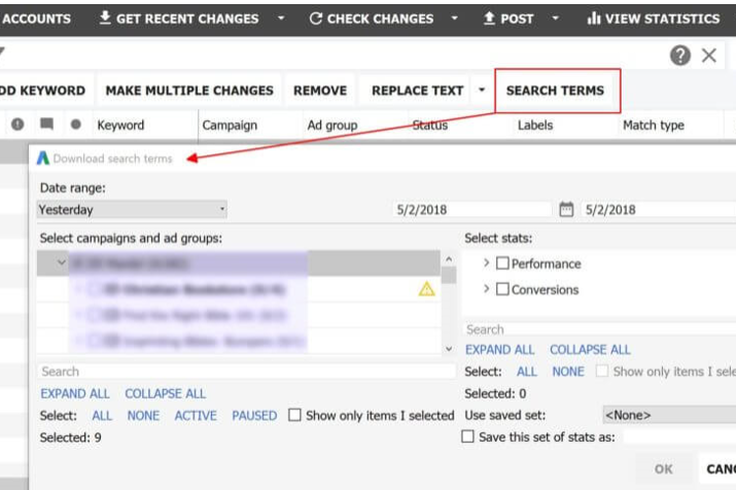Open the Use saved set dropdown
Image resolution: width=736 pixels, height=490 pixels.
tap(669, 415)
